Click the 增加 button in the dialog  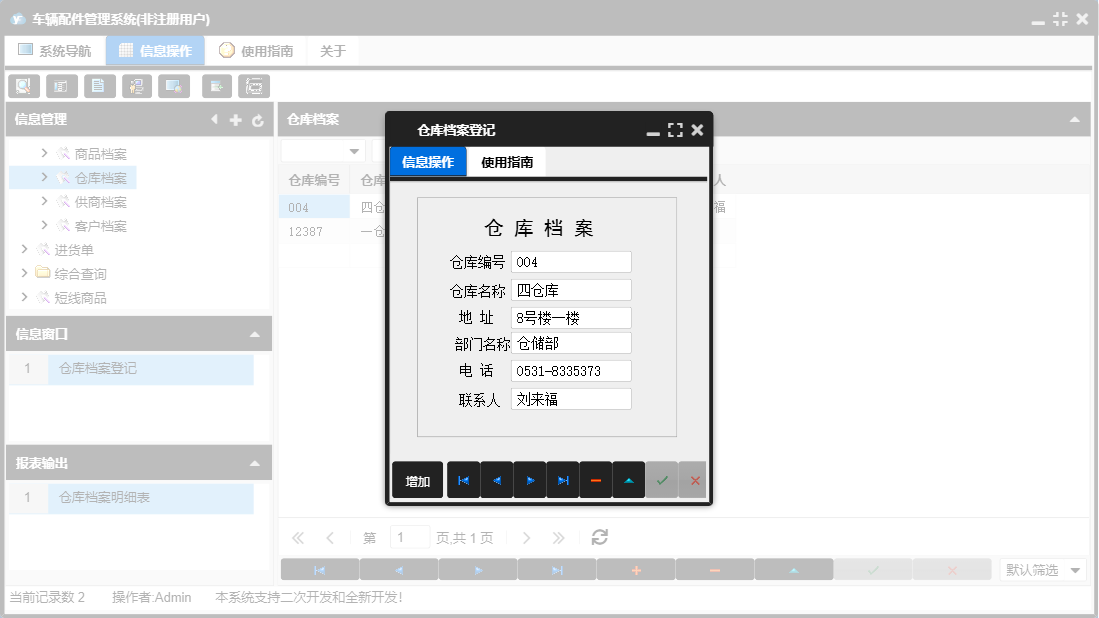(417, 480)
